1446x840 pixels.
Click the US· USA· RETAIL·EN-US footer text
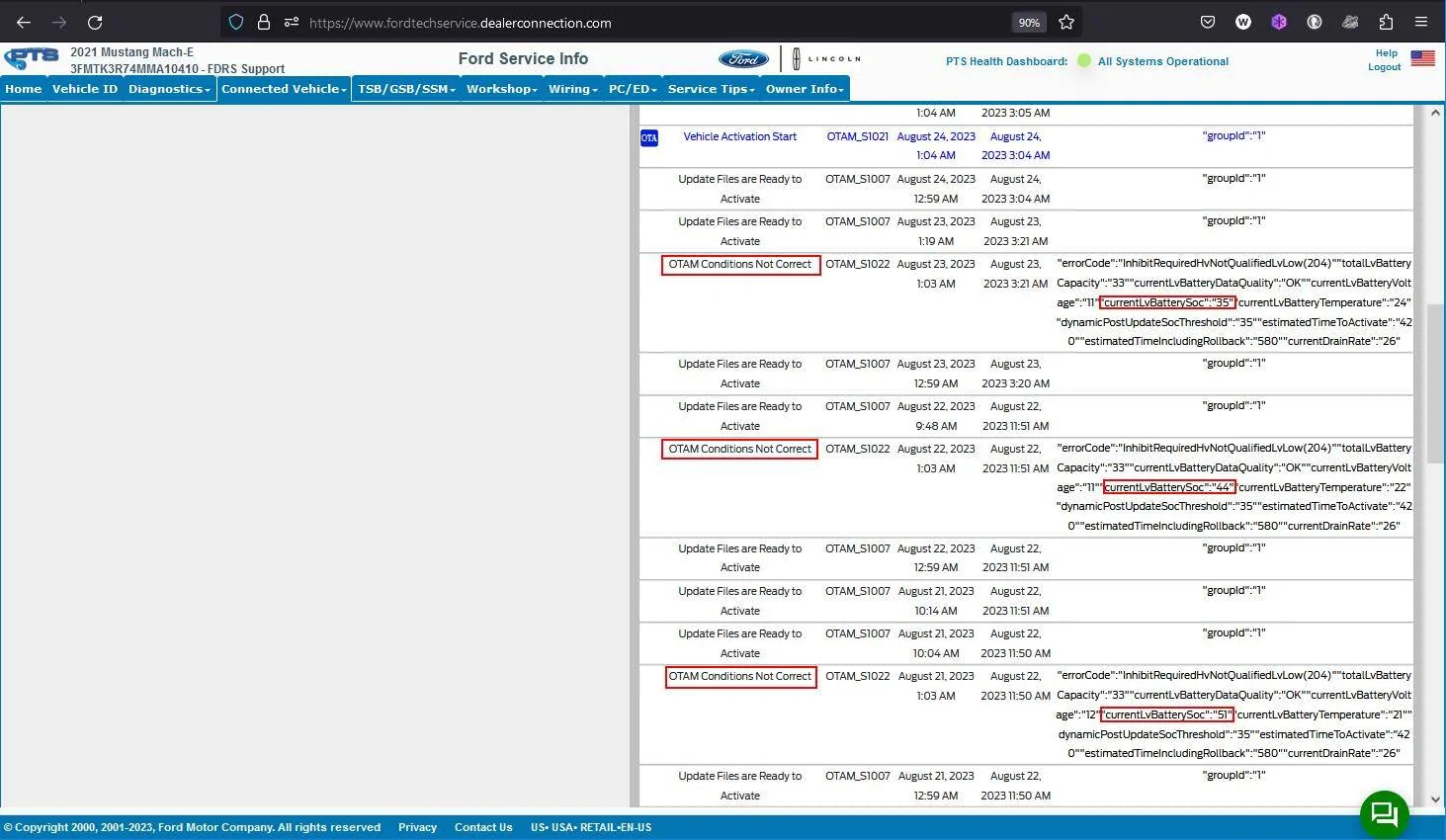point(591,827)
